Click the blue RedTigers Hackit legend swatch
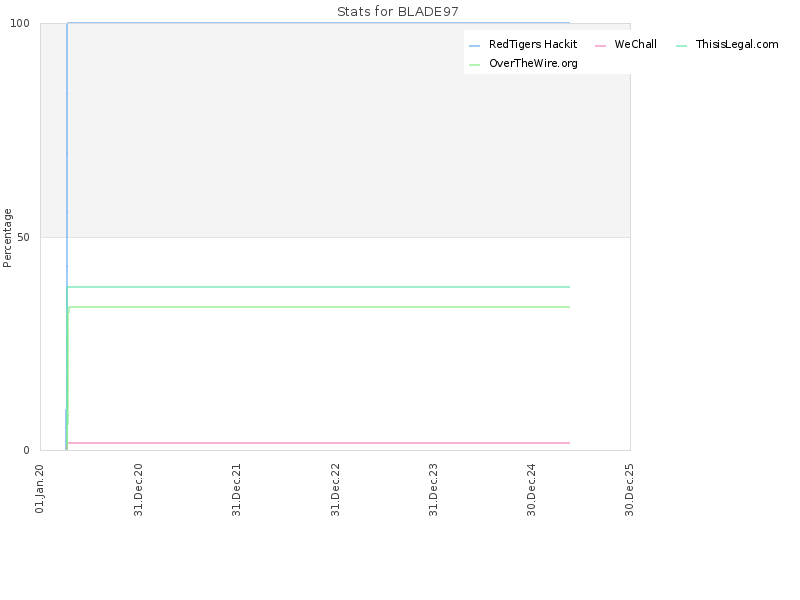This screenshot has height=600, width=800. click(x=474, y=45)
